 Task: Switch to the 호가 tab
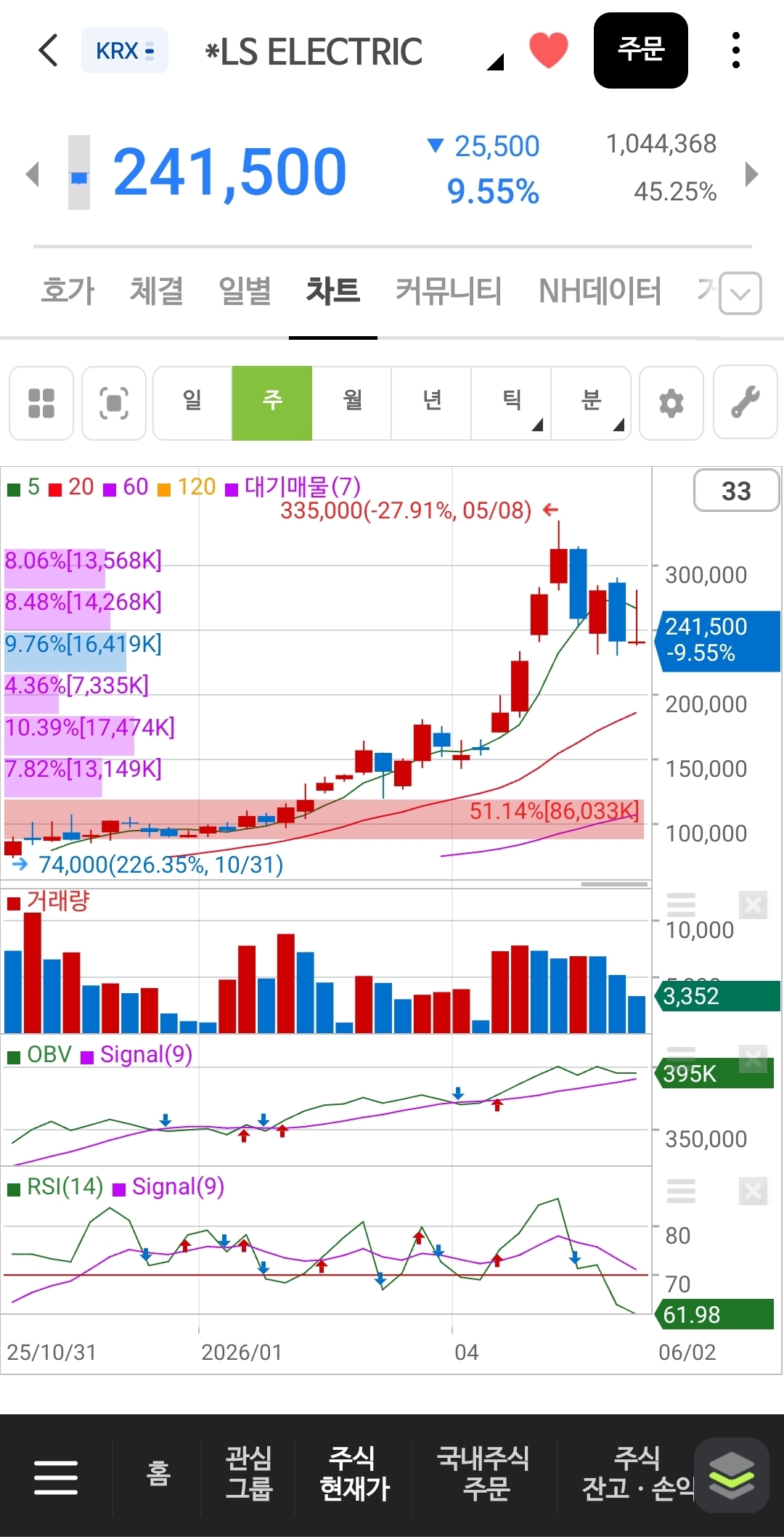(68, 291)
